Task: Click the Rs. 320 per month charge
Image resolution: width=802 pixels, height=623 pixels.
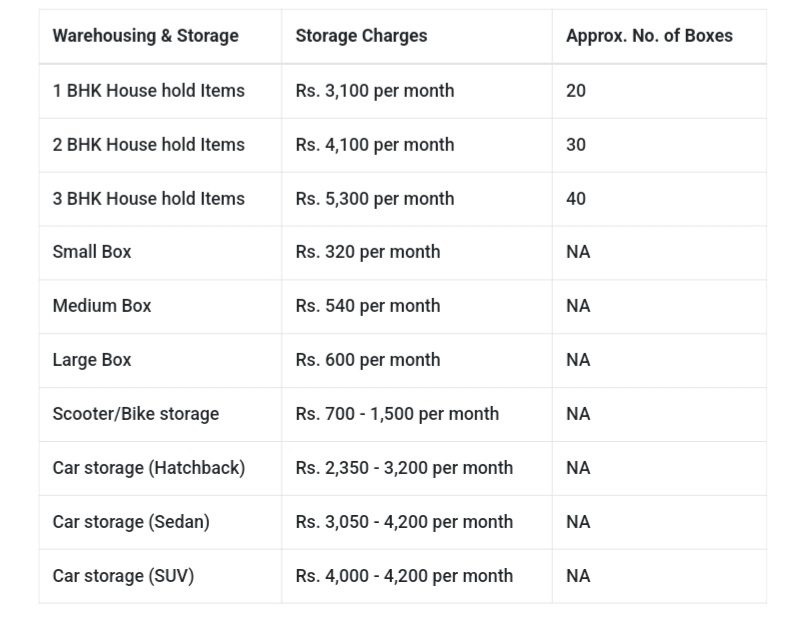Action: coord(368,252)
